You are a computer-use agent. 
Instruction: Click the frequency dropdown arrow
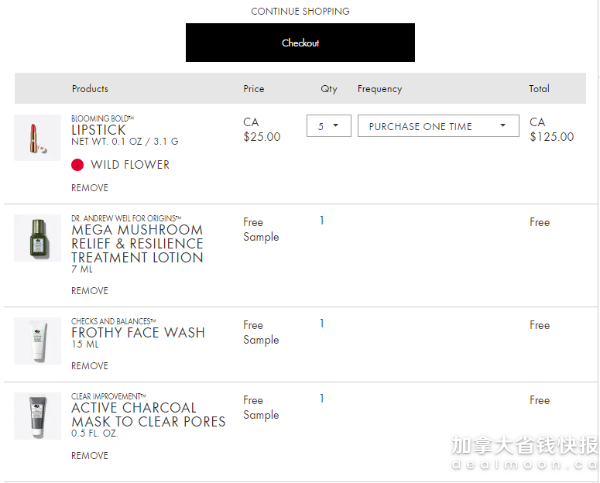coord(503,126)
